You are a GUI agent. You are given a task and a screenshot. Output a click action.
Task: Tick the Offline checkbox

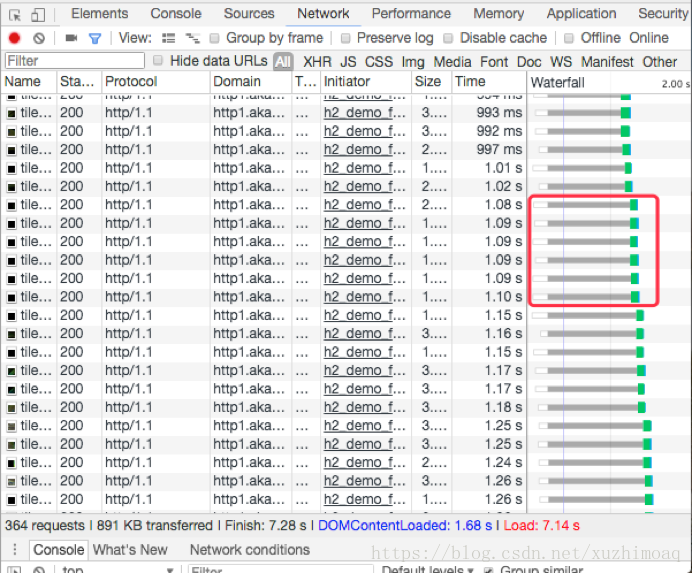569,38
